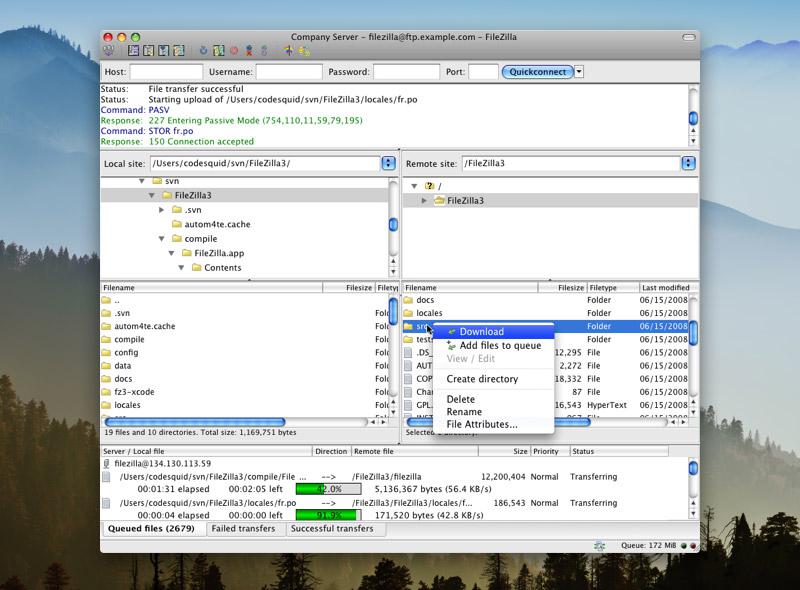Collapse the compile folder in local tree
The image size is (800, 590).
(161, 239)
